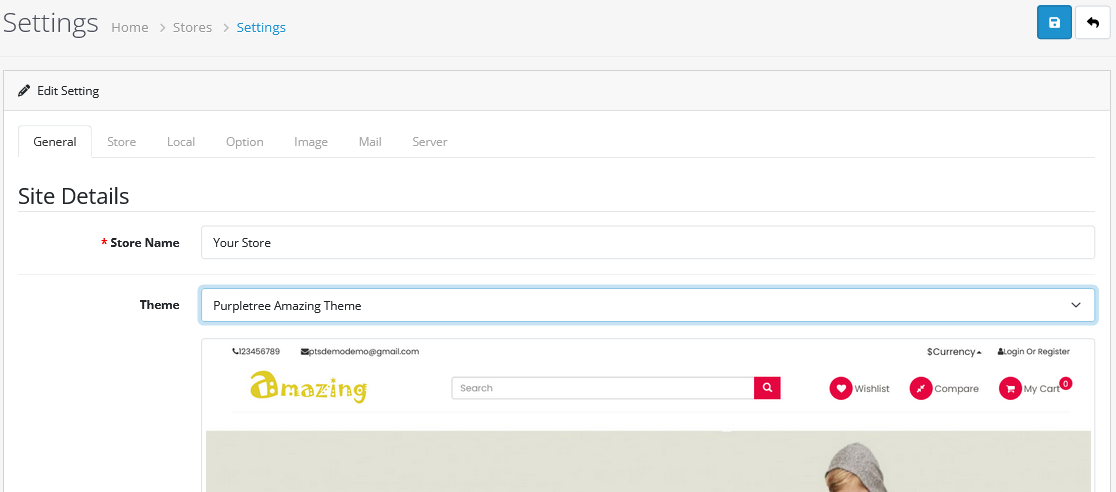Click the magnifier search button in theme preview
Viewport: 1116px width, 492px height.
pos(767,388)
